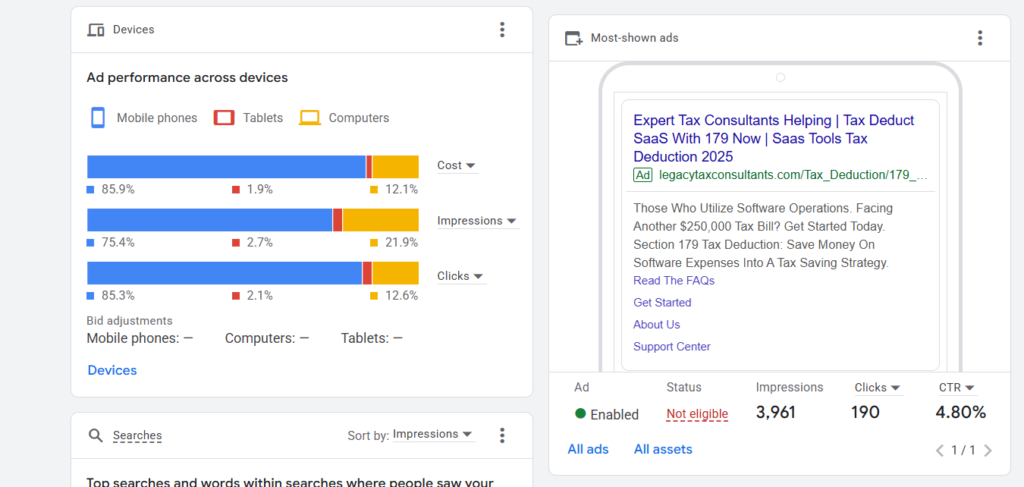Click the 12.1% computers cost value
Screen dimensions: 1024x487
click(401, 189)
